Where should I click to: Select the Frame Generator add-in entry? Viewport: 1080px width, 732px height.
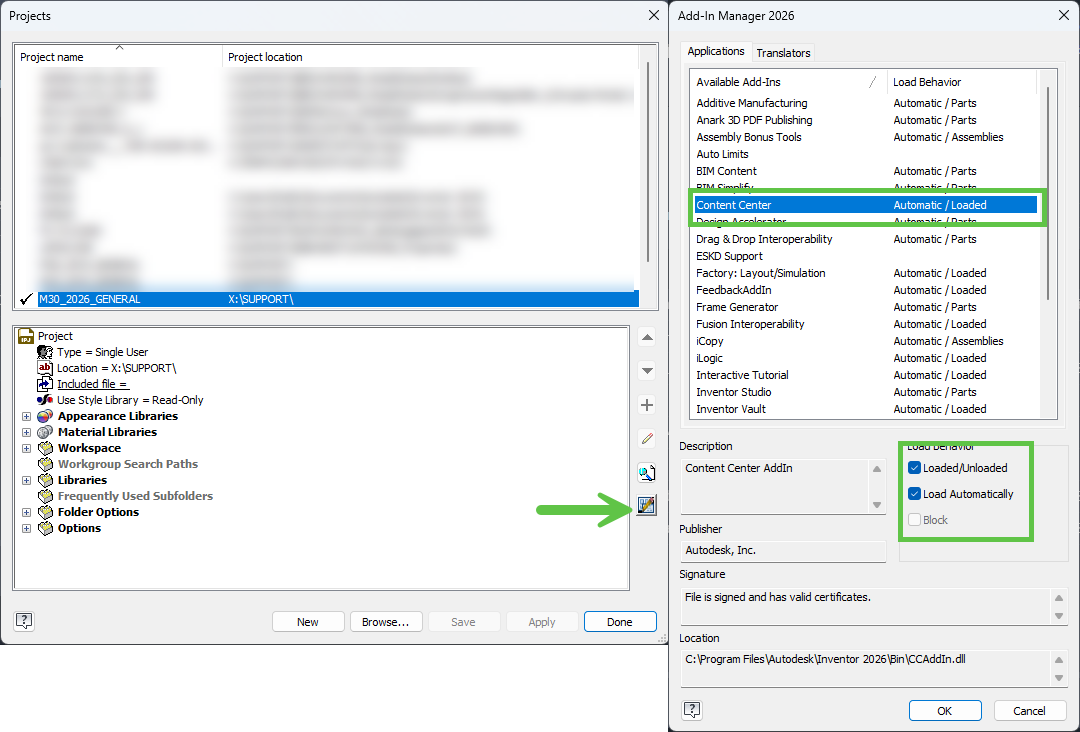click(736, 307)
